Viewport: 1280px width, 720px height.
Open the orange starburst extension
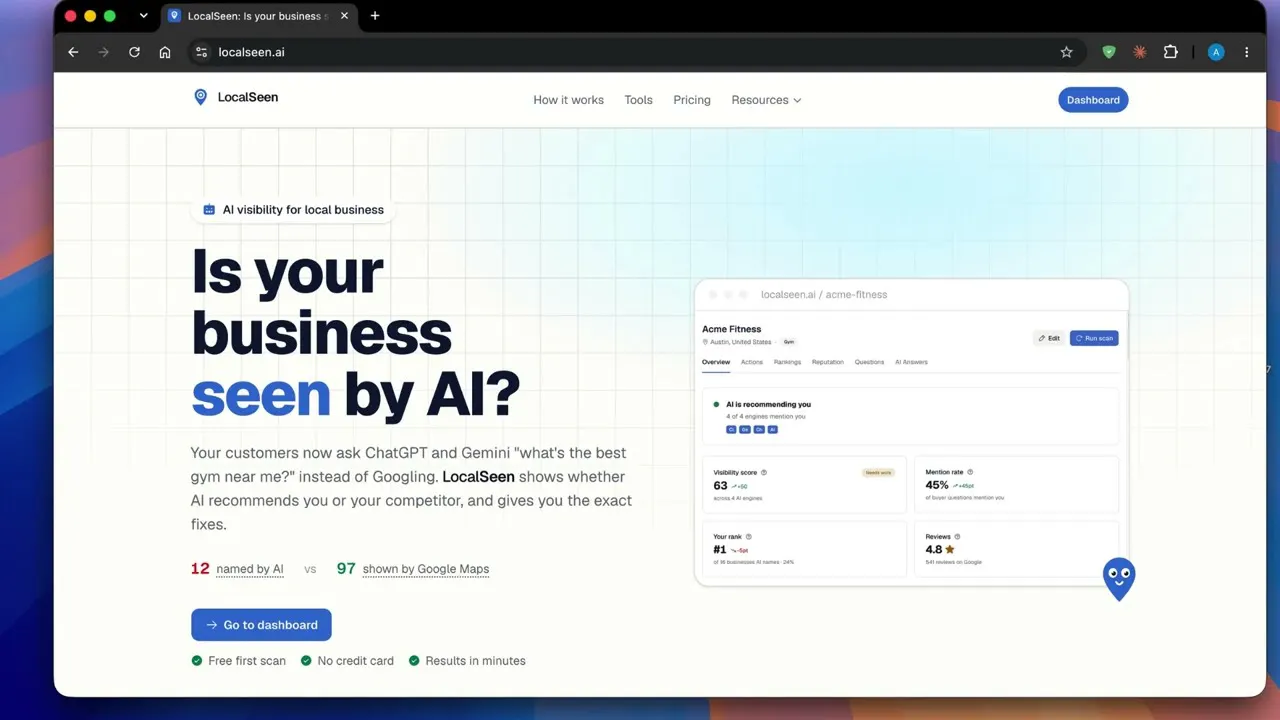(1139, 52)
